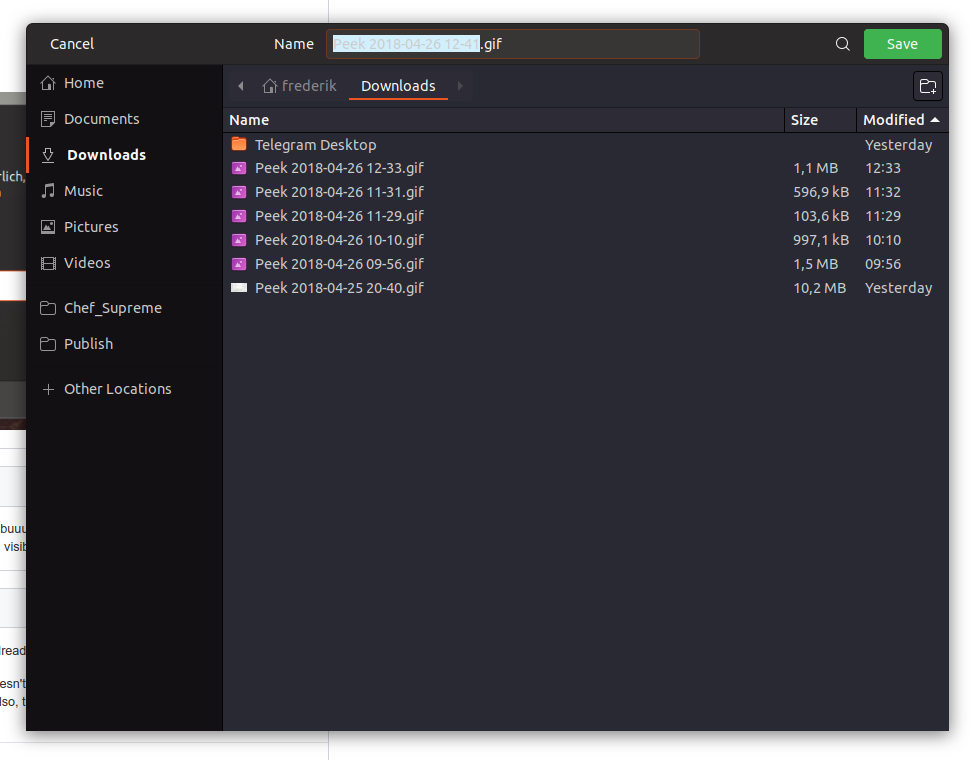Click the 11:32 modified time cell
This screenshot has height=760, width=975.
point(883,192)
